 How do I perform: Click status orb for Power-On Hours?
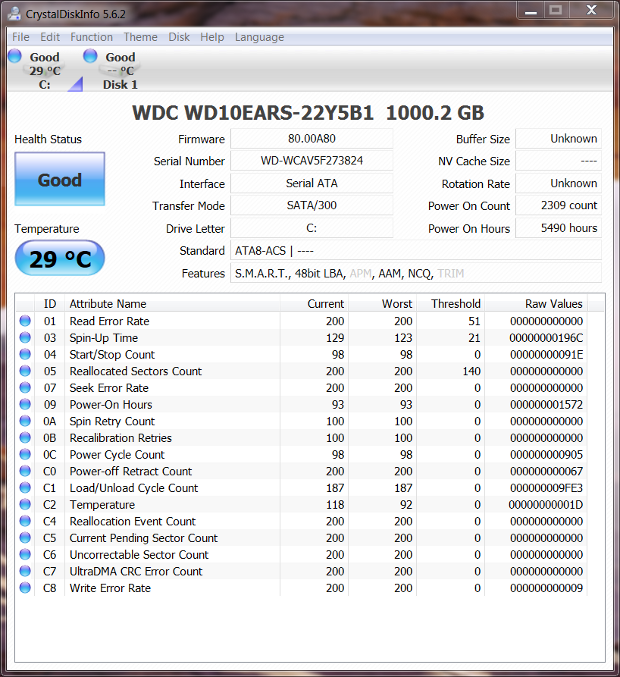click(x=26, y=405)
